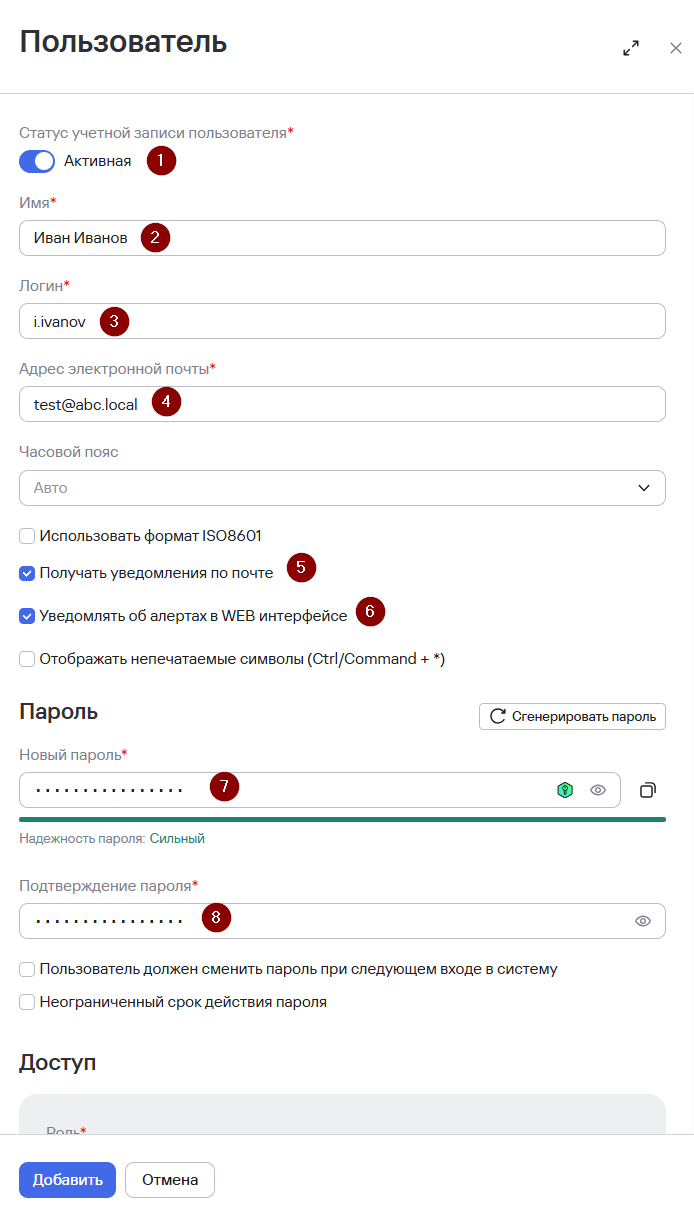Enable Использовать формат ISO8601 checkbox
This screenshot has width=694, height=1210.
(27, 536)
